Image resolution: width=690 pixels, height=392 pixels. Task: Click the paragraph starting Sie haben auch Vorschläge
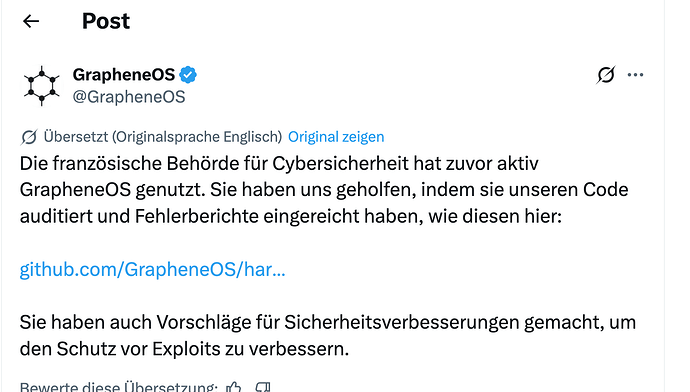pos(328,335)
